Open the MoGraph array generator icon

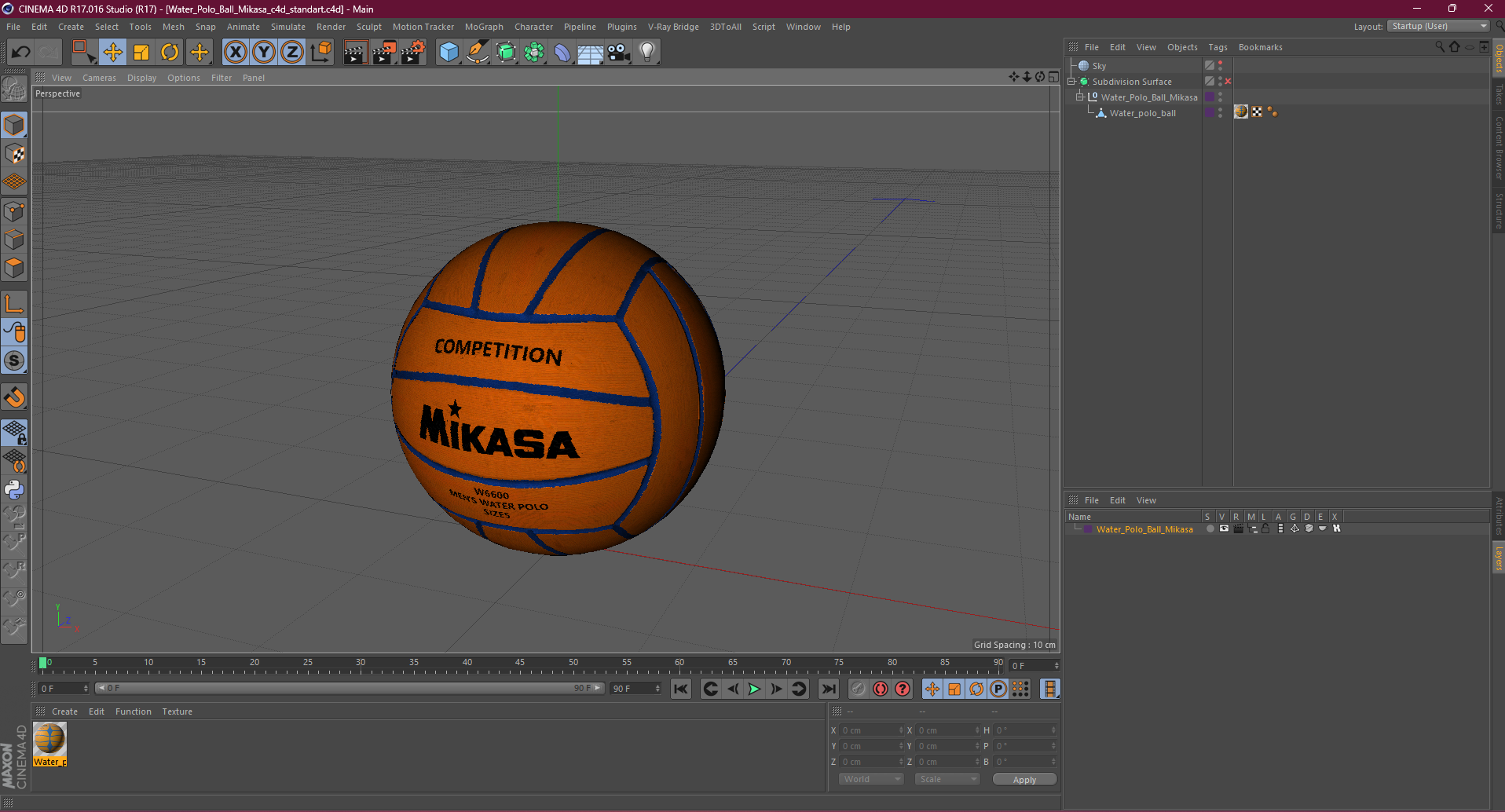click(534, 53)
